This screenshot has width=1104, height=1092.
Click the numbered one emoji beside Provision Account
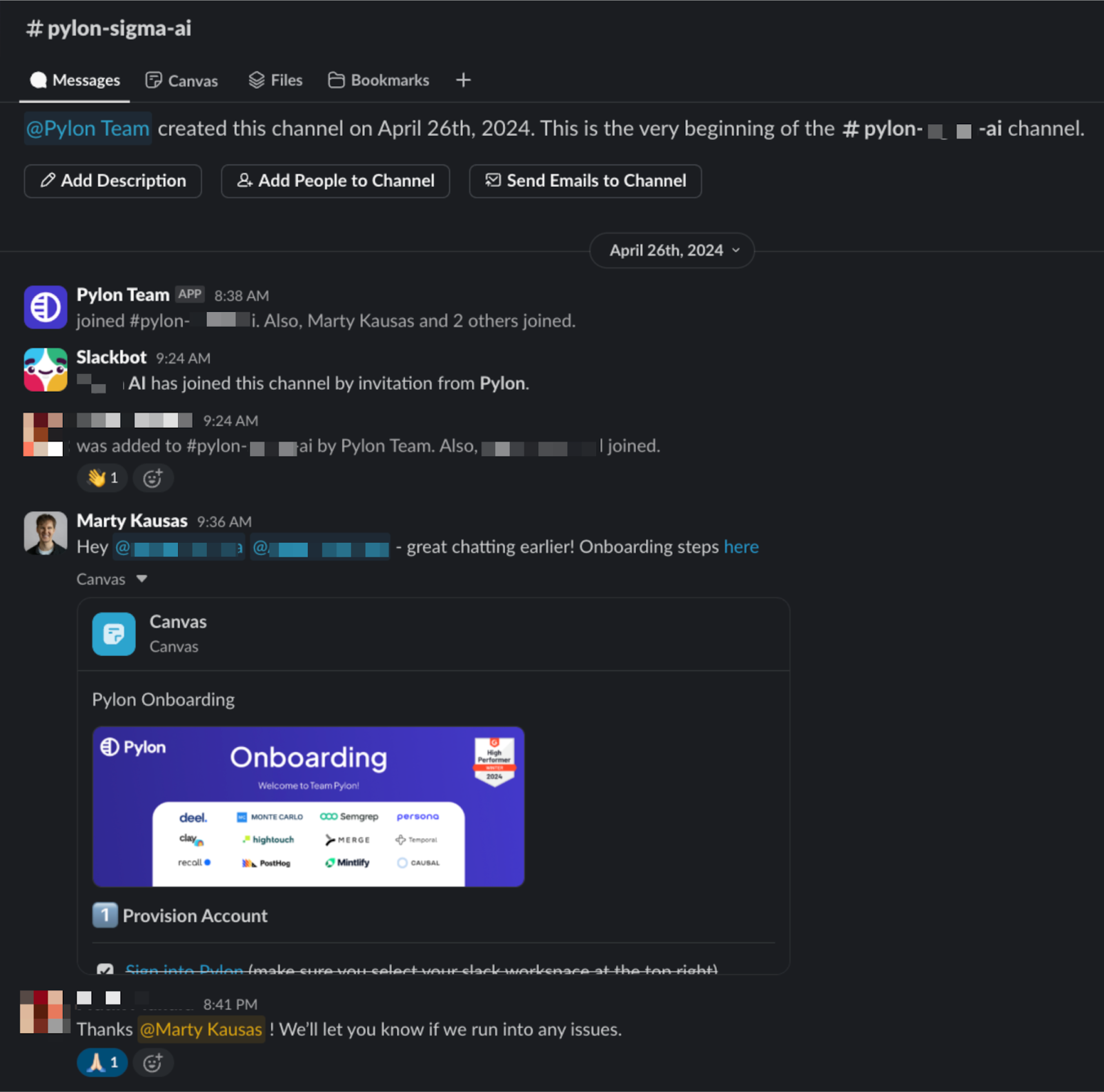coord(105,915)
